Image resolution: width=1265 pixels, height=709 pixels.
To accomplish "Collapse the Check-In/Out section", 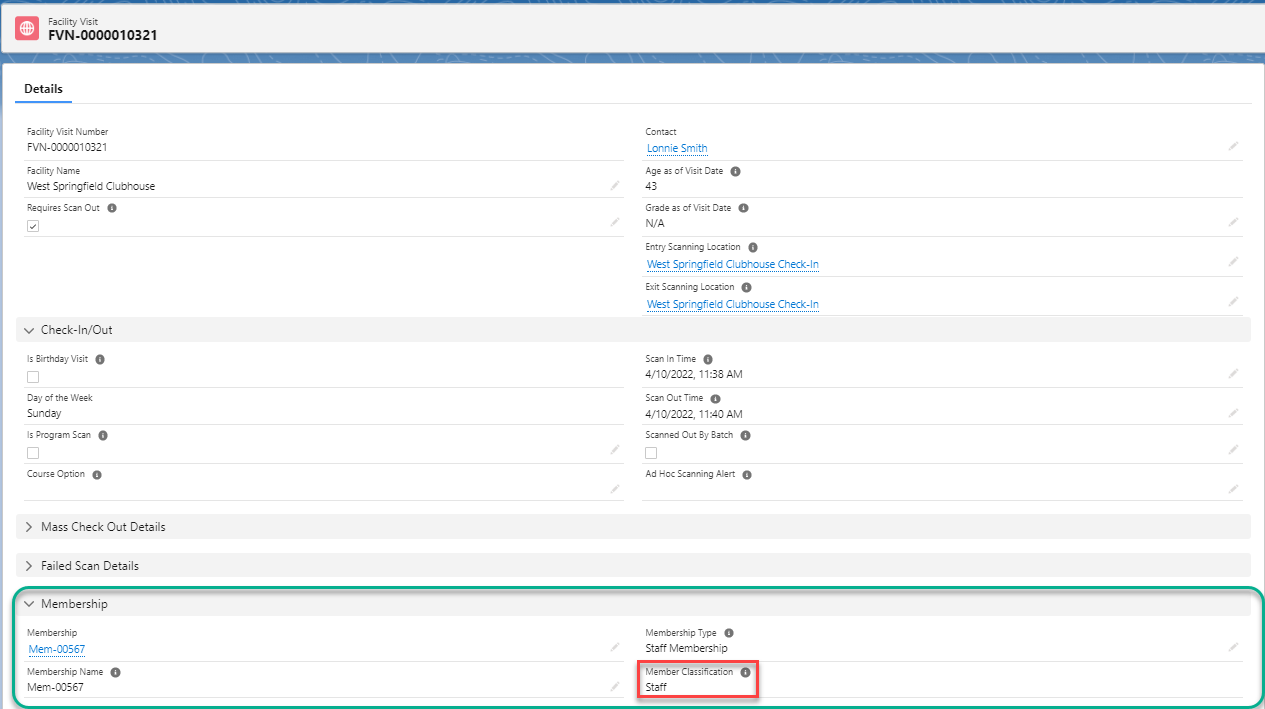I will pyautogui.click(x=30, y=330).
